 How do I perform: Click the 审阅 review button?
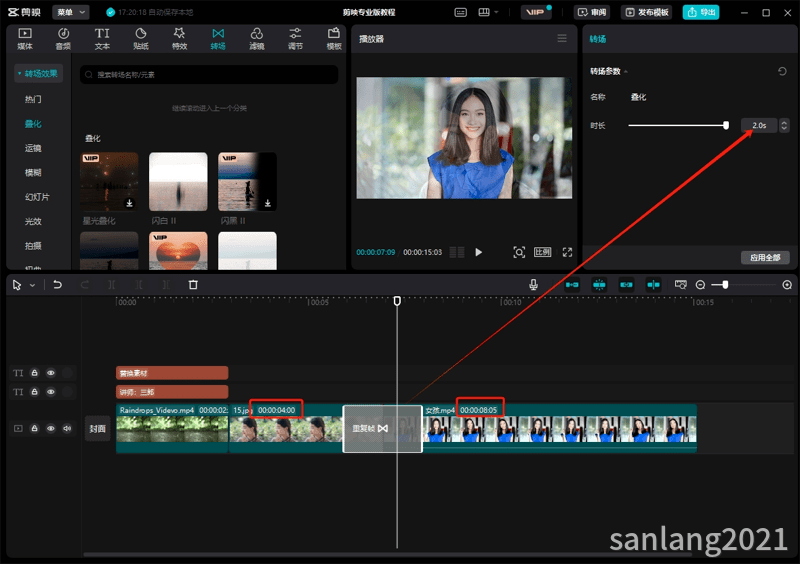pyautogui.click(x=592, y=12)
